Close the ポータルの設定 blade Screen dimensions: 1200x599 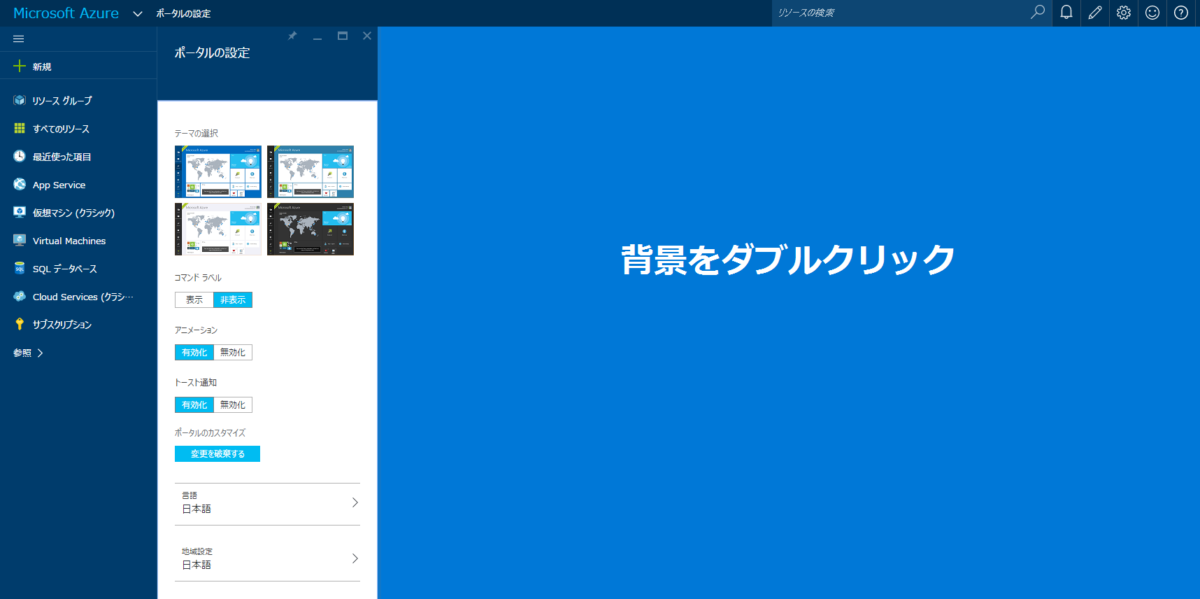point(367,35)
